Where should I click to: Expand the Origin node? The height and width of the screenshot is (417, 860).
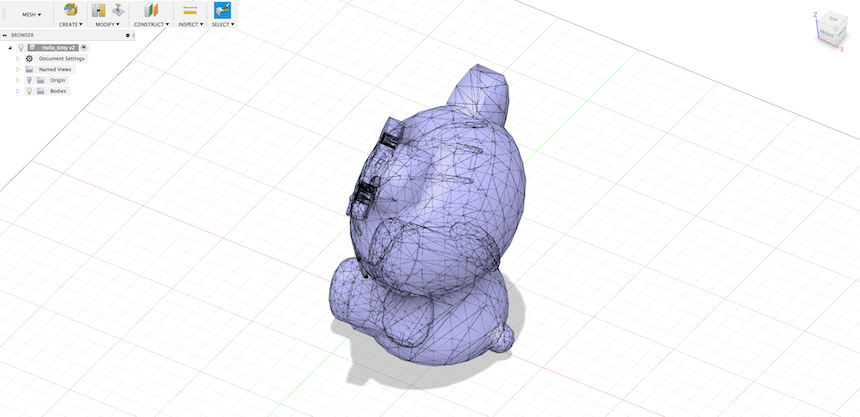coord(18,80)
